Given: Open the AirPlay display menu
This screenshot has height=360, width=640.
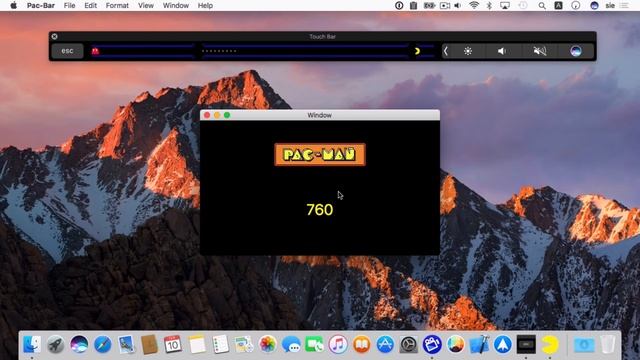Looking at the screenshot, I should coord(505,5).
